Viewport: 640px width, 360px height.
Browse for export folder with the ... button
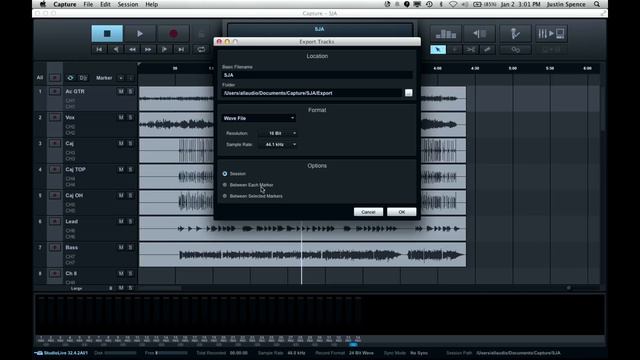click(408, 93)
